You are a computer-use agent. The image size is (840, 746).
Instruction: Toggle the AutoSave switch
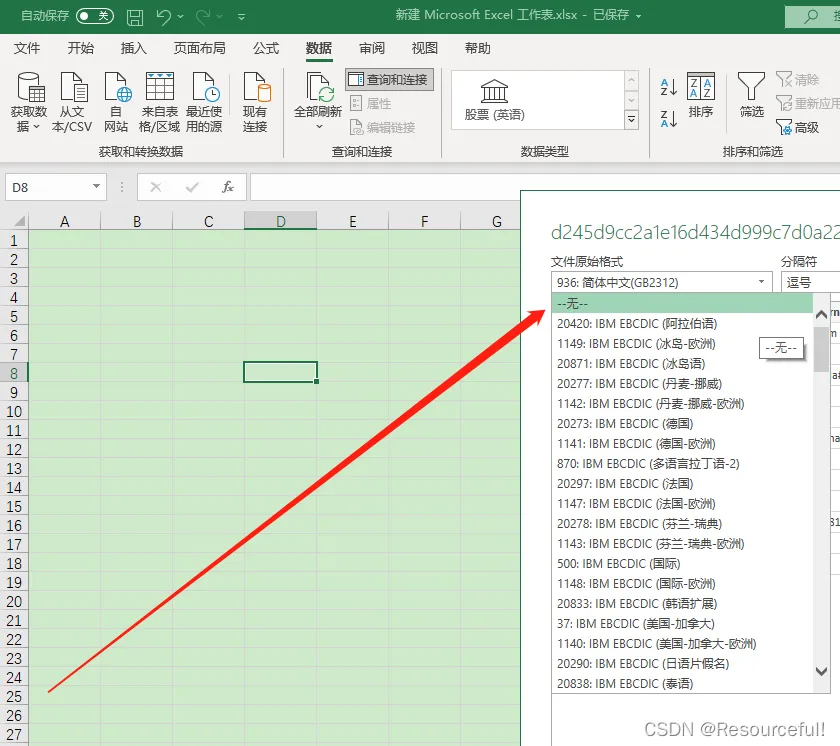(95, 16)
